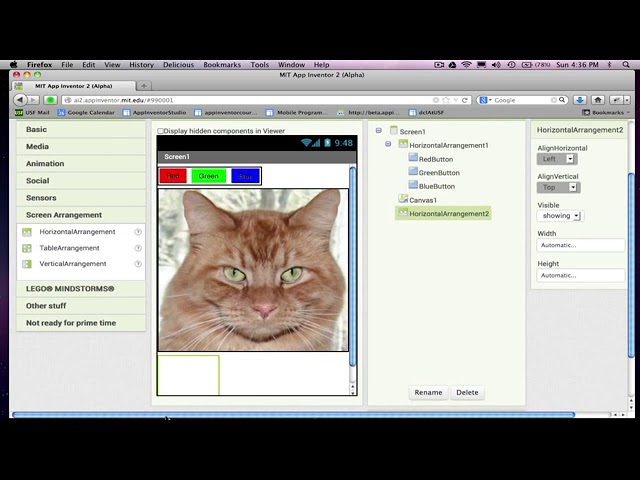Open the File menu
The image size is (640, 480).
click(x=67, y=64)
